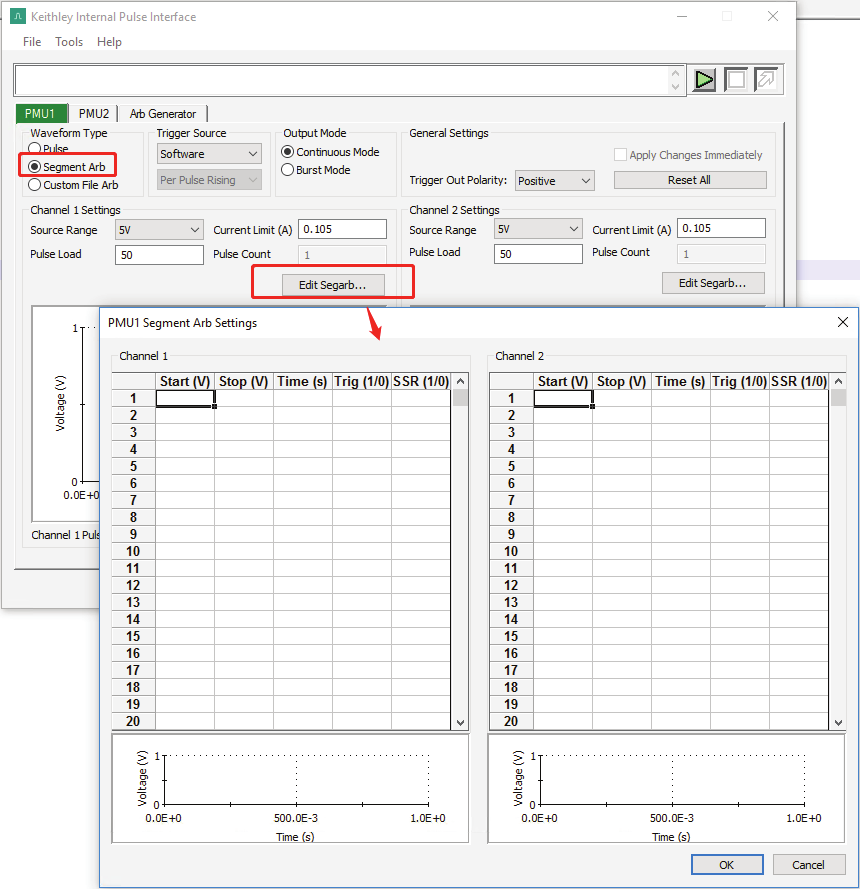Select row header 10 in Channel 2 table
This screenshot has height=889, width=860.
[511, 552]
